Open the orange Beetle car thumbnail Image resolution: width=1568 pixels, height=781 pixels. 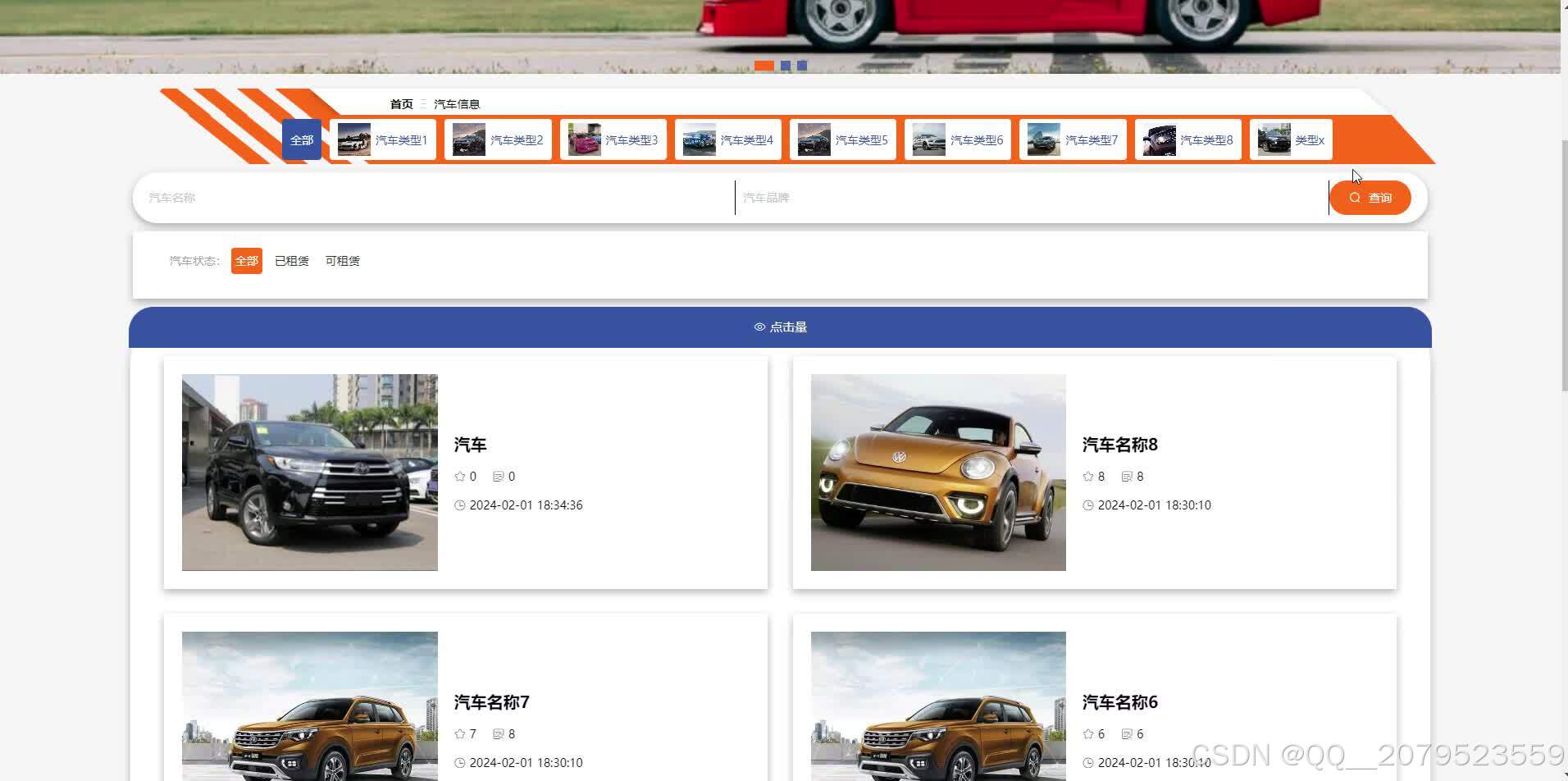click(x=938, y=473)
